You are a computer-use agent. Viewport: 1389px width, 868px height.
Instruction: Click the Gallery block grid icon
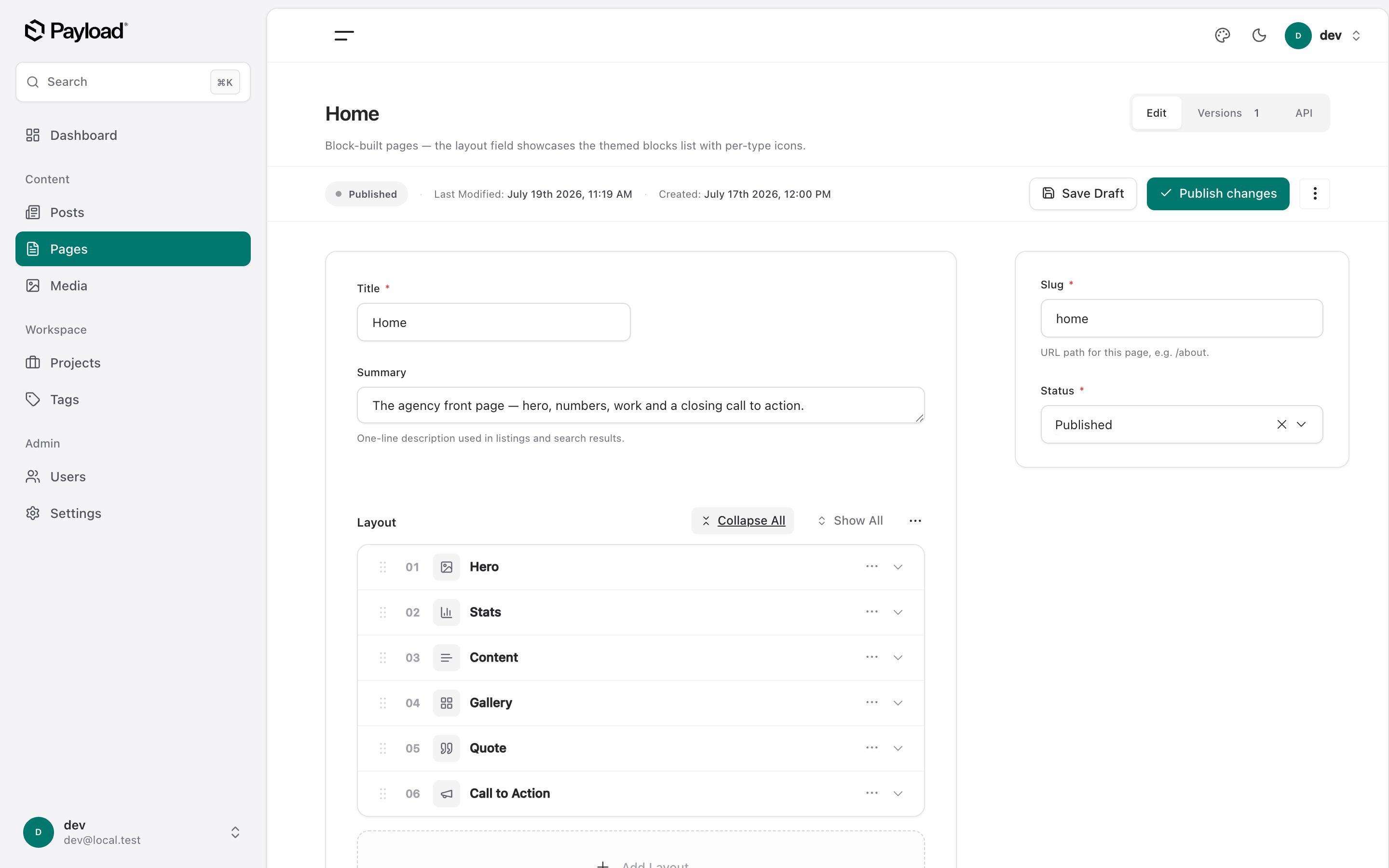[447, 703]
